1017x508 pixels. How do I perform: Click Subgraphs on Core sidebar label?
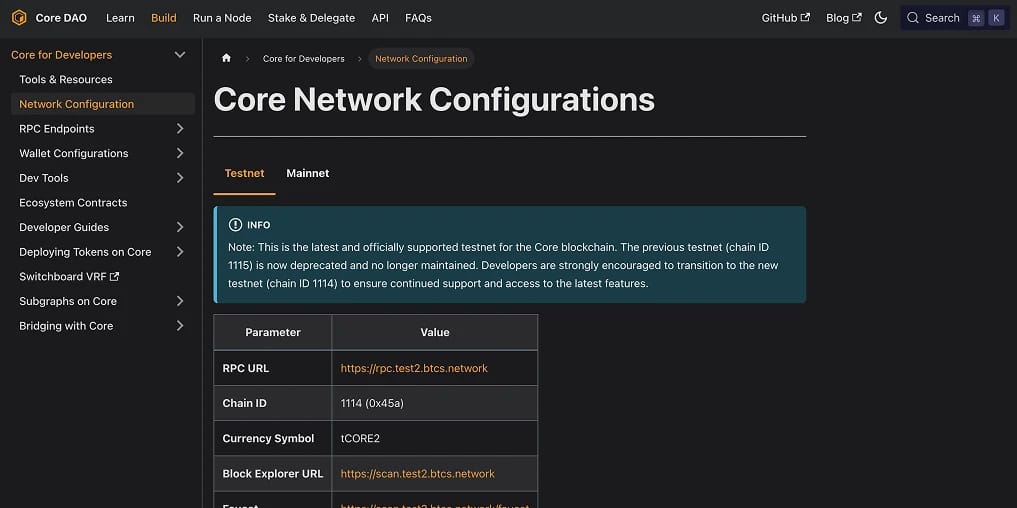(68, 301)
